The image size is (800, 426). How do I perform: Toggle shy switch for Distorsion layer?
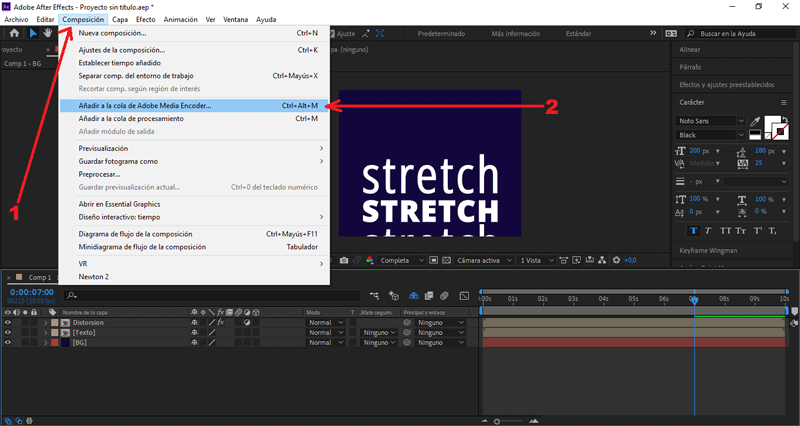pyautogui.click(x=194, y=322)
